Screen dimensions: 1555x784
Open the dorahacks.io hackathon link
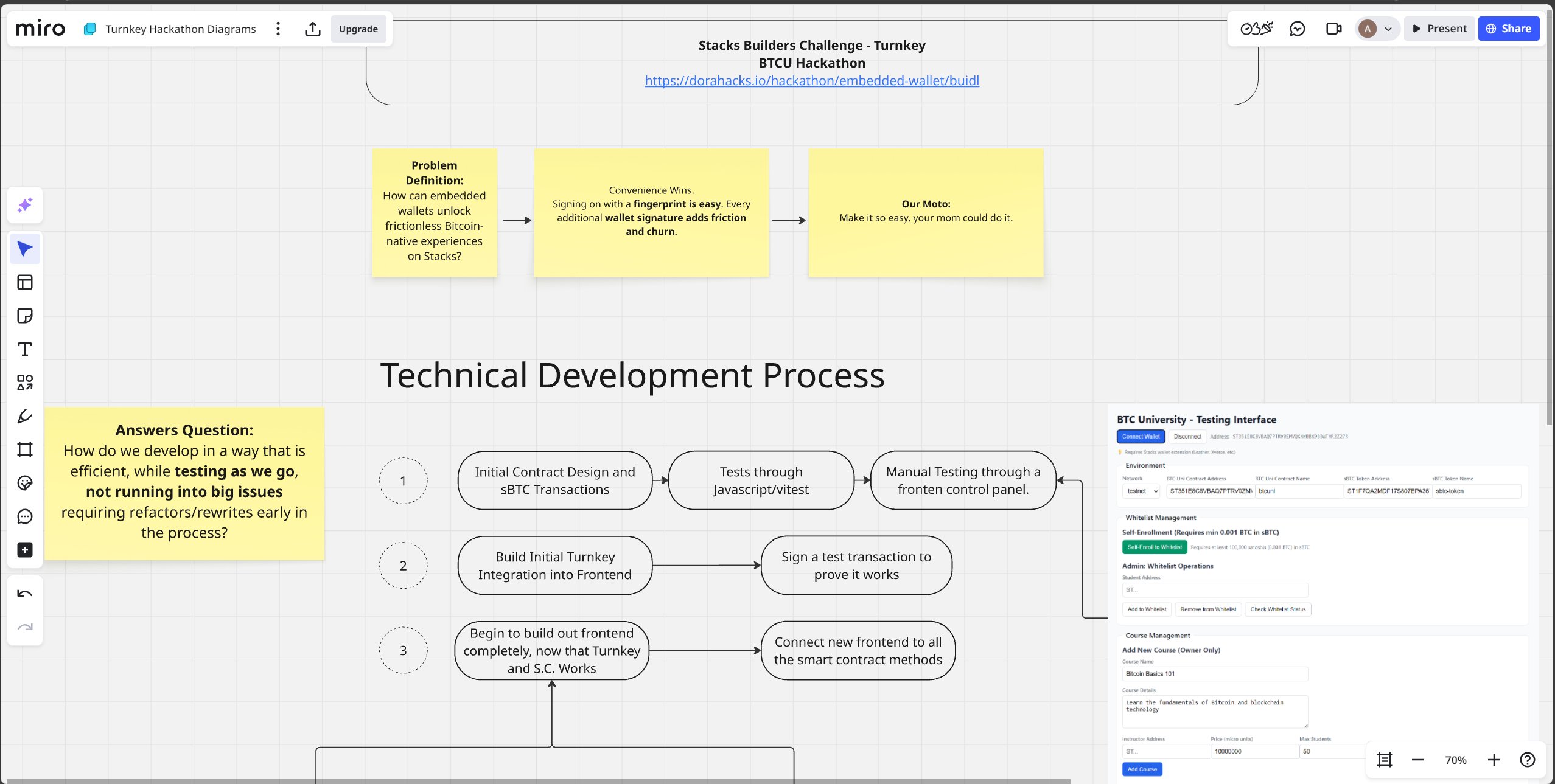point(812,80)
